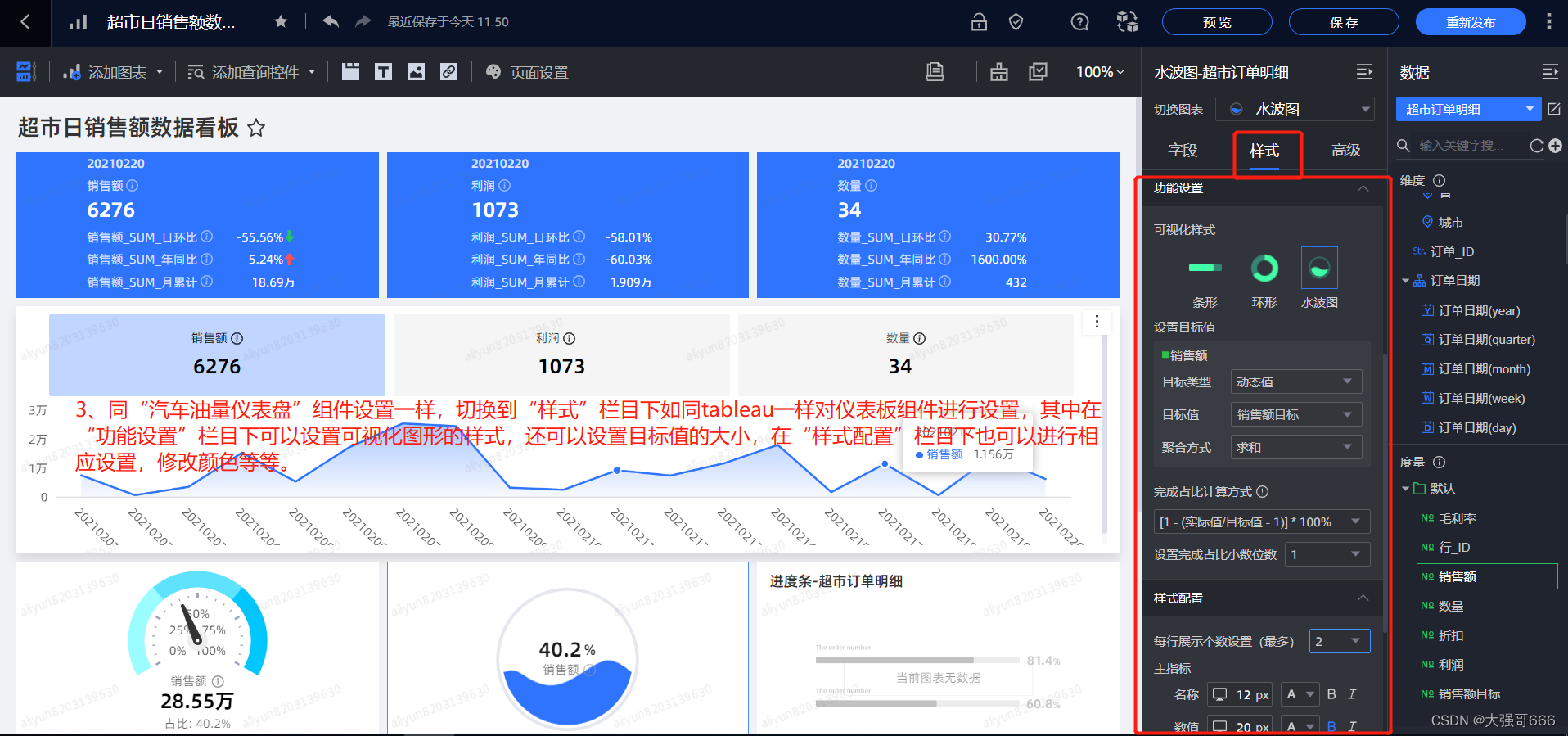Toggle bold for the 名称 font
Image resolution: width=1568 pixels, height=736 pixels.
pos(1331,694)
